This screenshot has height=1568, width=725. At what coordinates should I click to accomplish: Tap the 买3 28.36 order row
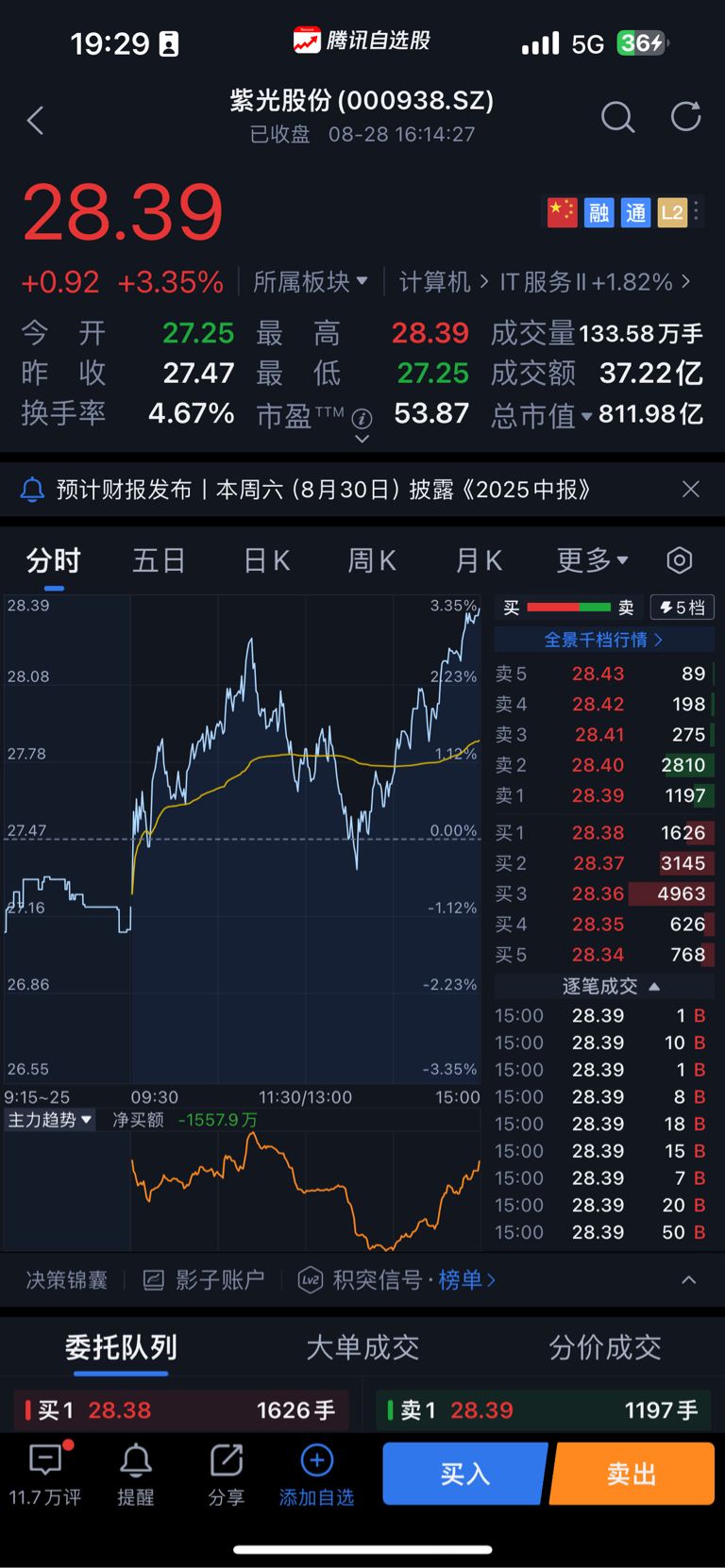[x=605, y=893]
